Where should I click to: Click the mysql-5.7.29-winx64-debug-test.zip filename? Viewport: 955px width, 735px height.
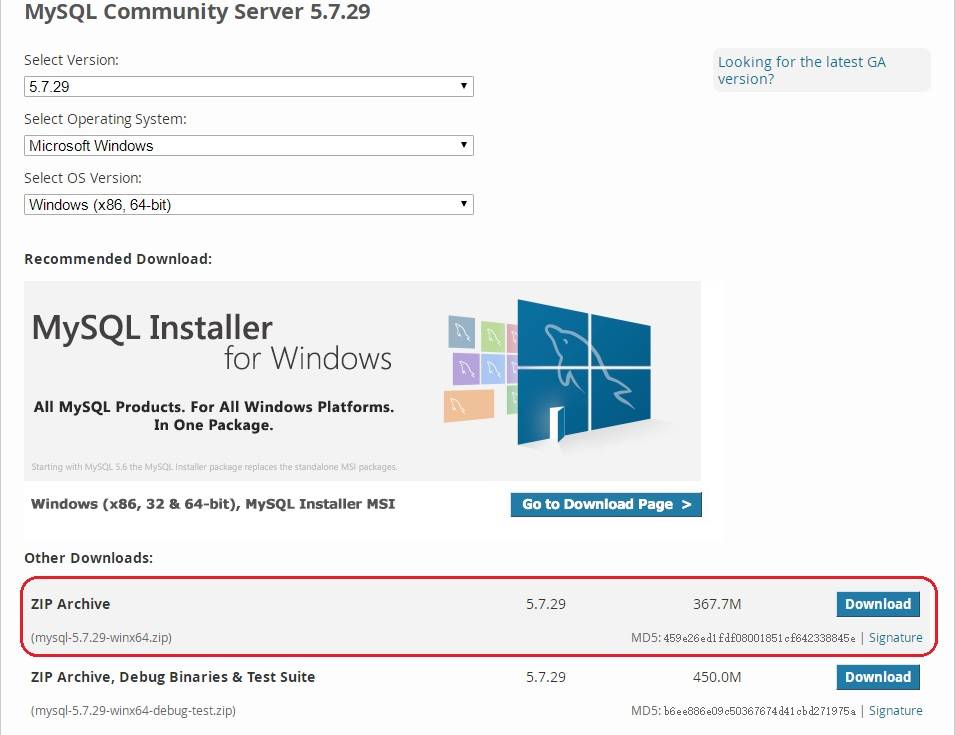[x=133, y=711]
